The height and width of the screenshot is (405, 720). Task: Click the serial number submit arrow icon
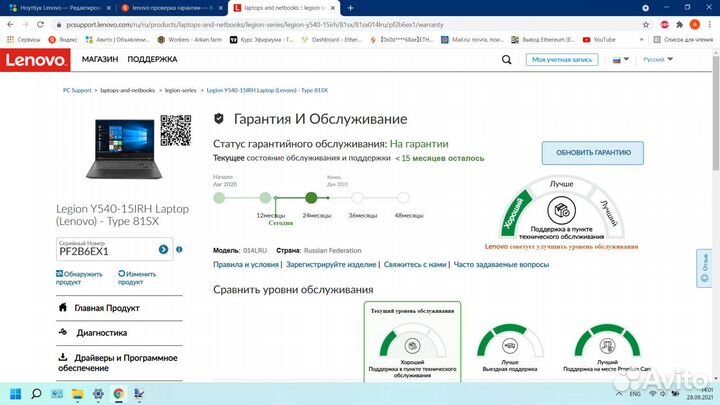click(163, 249)
